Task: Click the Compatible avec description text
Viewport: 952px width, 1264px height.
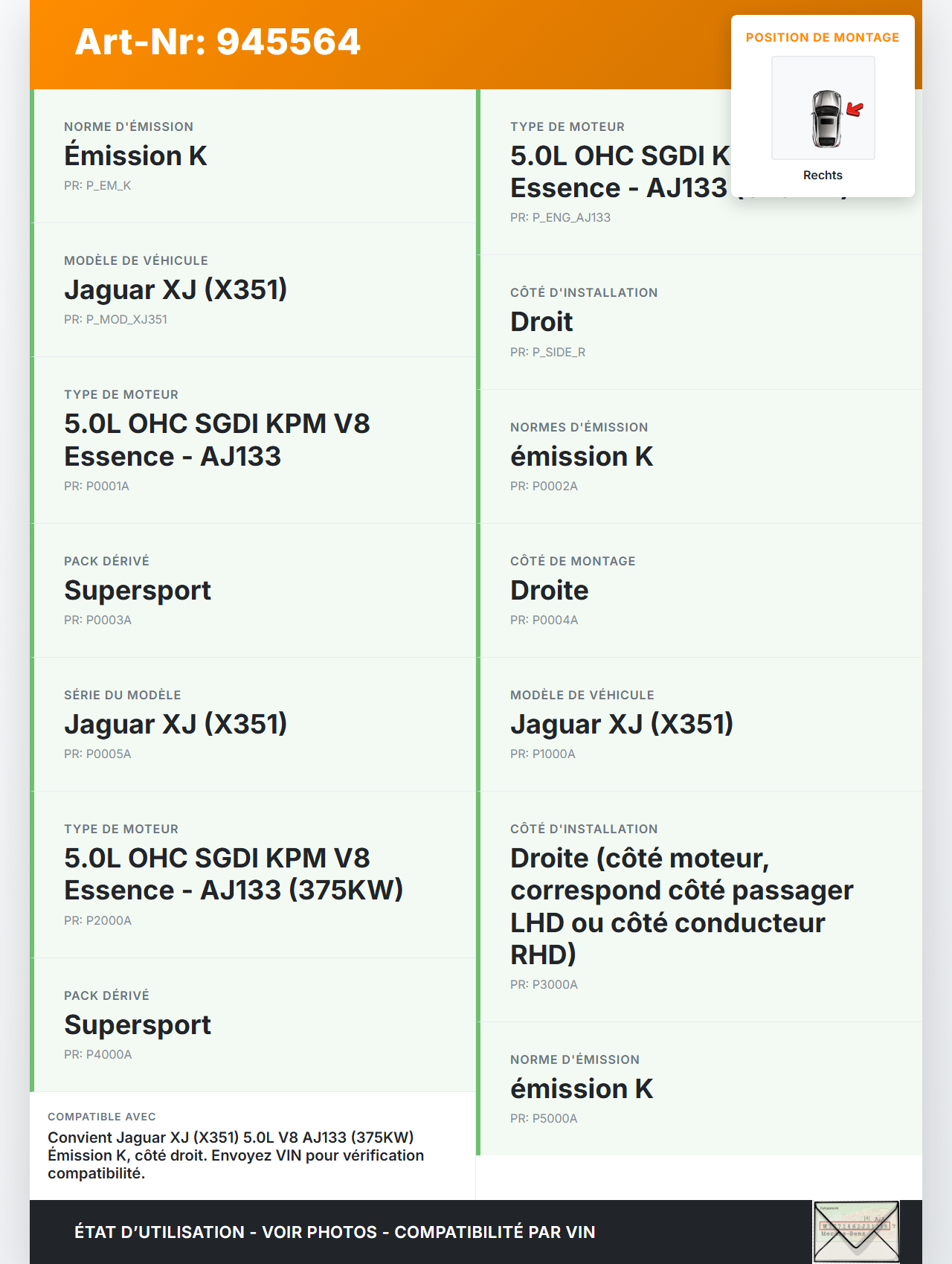Action: pyautogui.click(x=236, y=1155)
